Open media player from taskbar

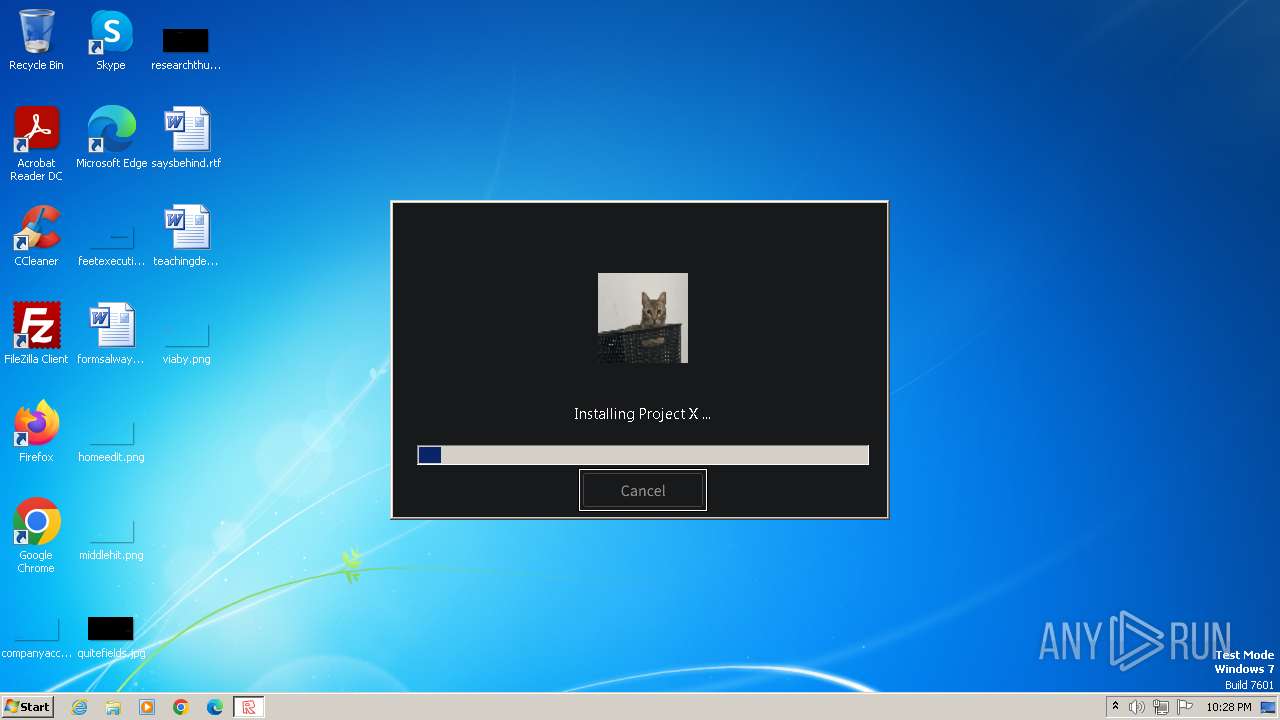147,707
